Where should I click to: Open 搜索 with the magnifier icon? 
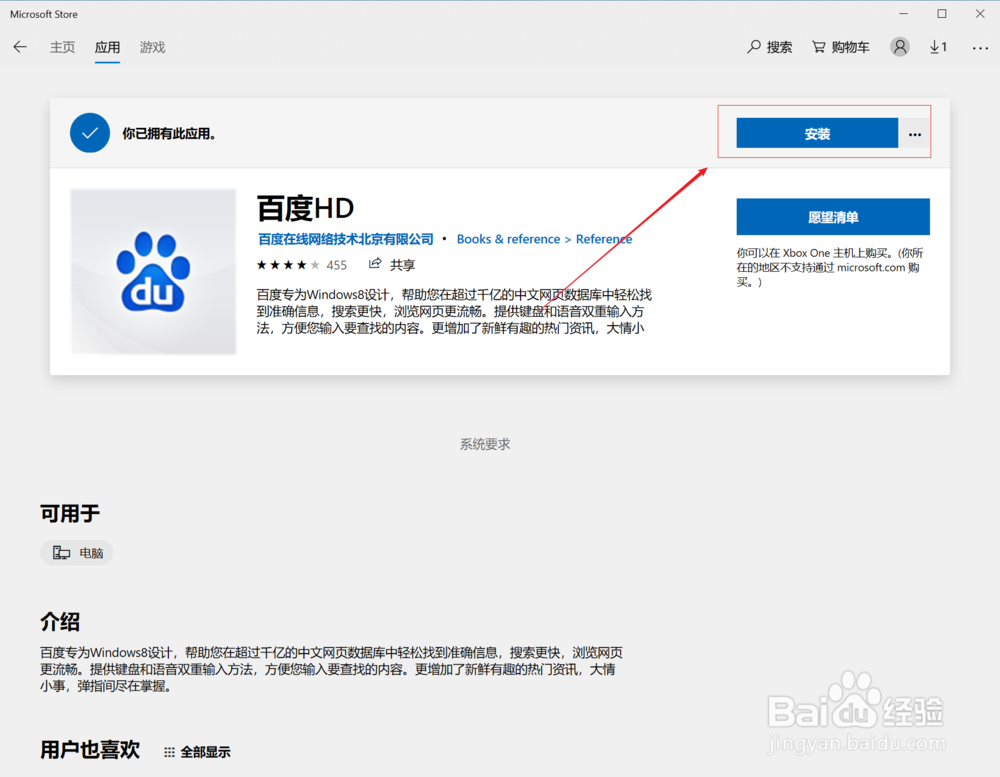769,47
